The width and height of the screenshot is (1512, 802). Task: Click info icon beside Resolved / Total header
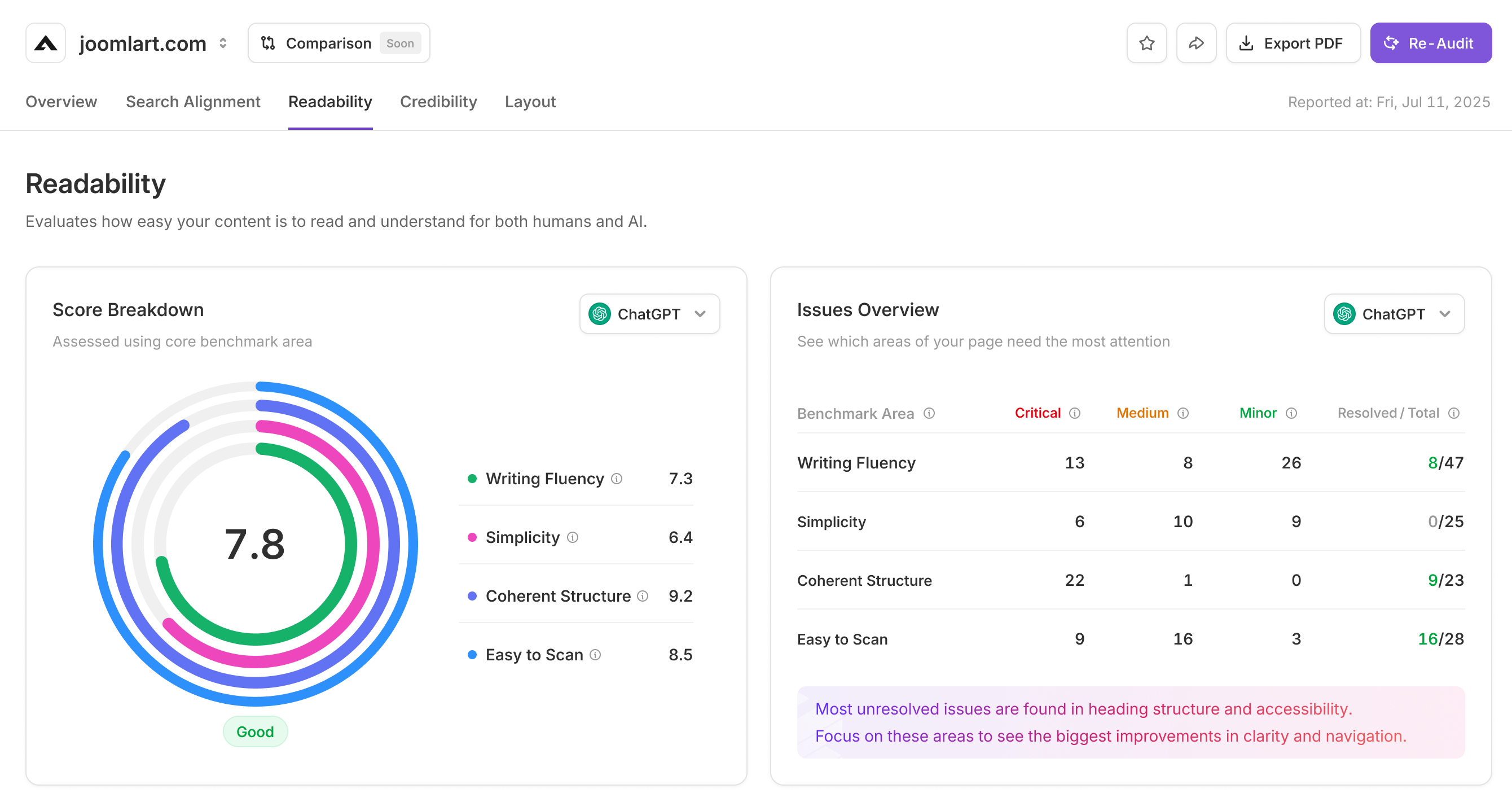pyautogui.click(x=1454, y=413)
